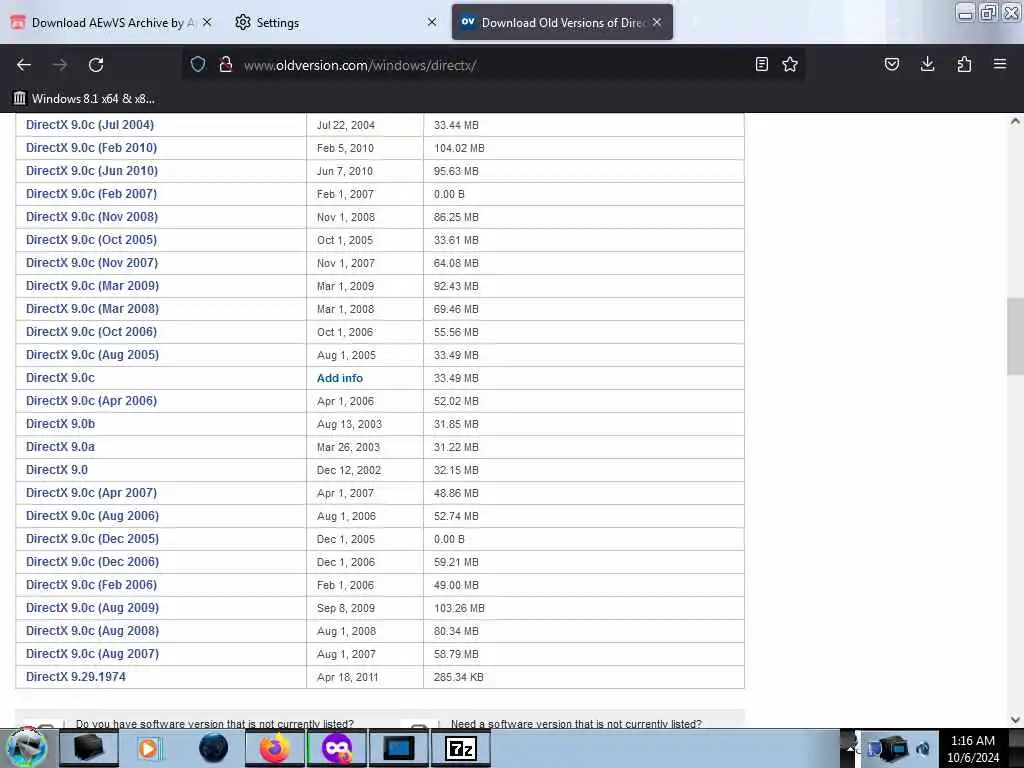Select the date cell Mar 26, 2003

click(349, 447)
